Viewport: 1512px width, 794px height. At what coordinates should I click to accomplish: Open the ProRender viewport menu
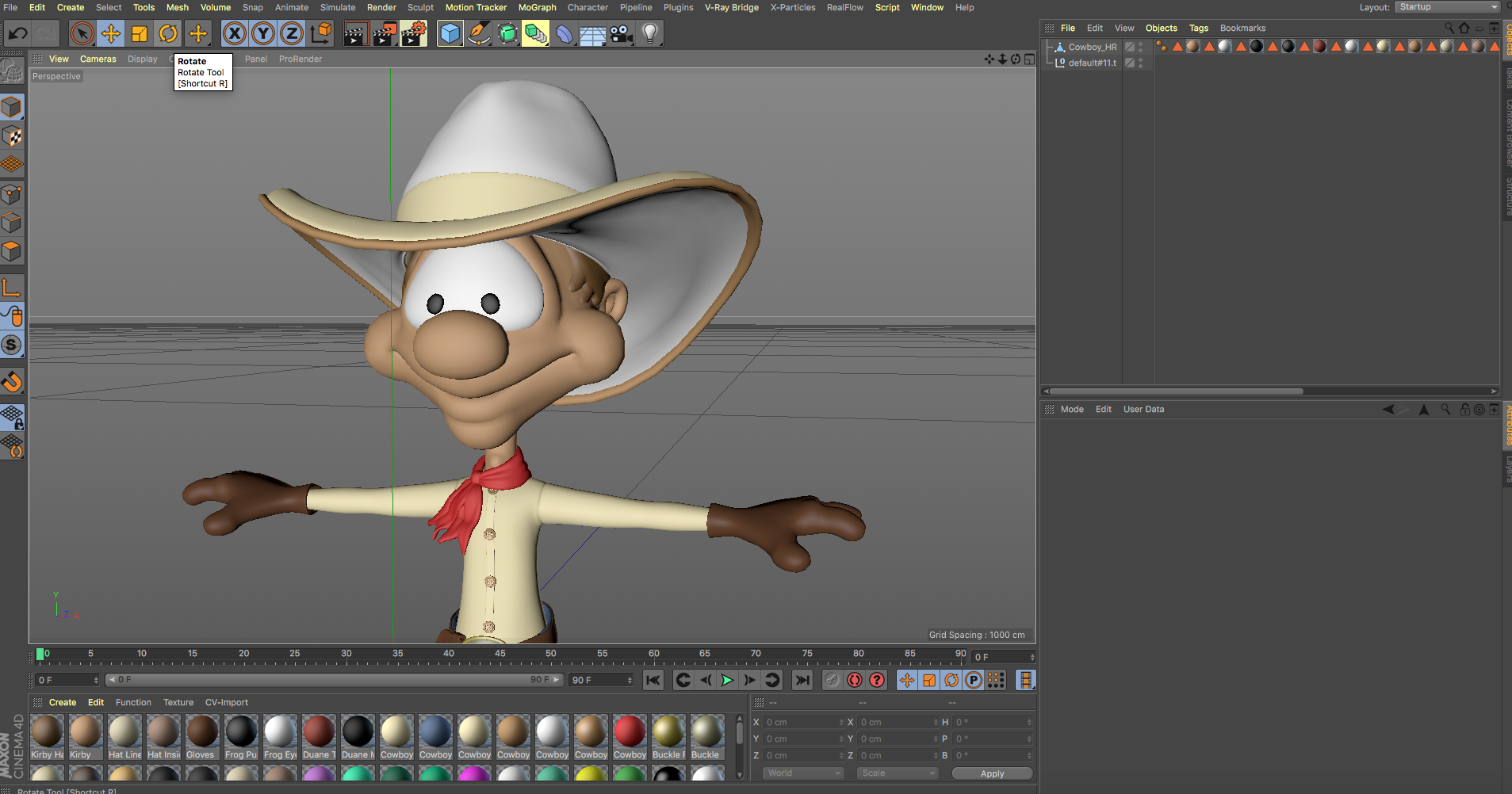(x=300, y=59)
